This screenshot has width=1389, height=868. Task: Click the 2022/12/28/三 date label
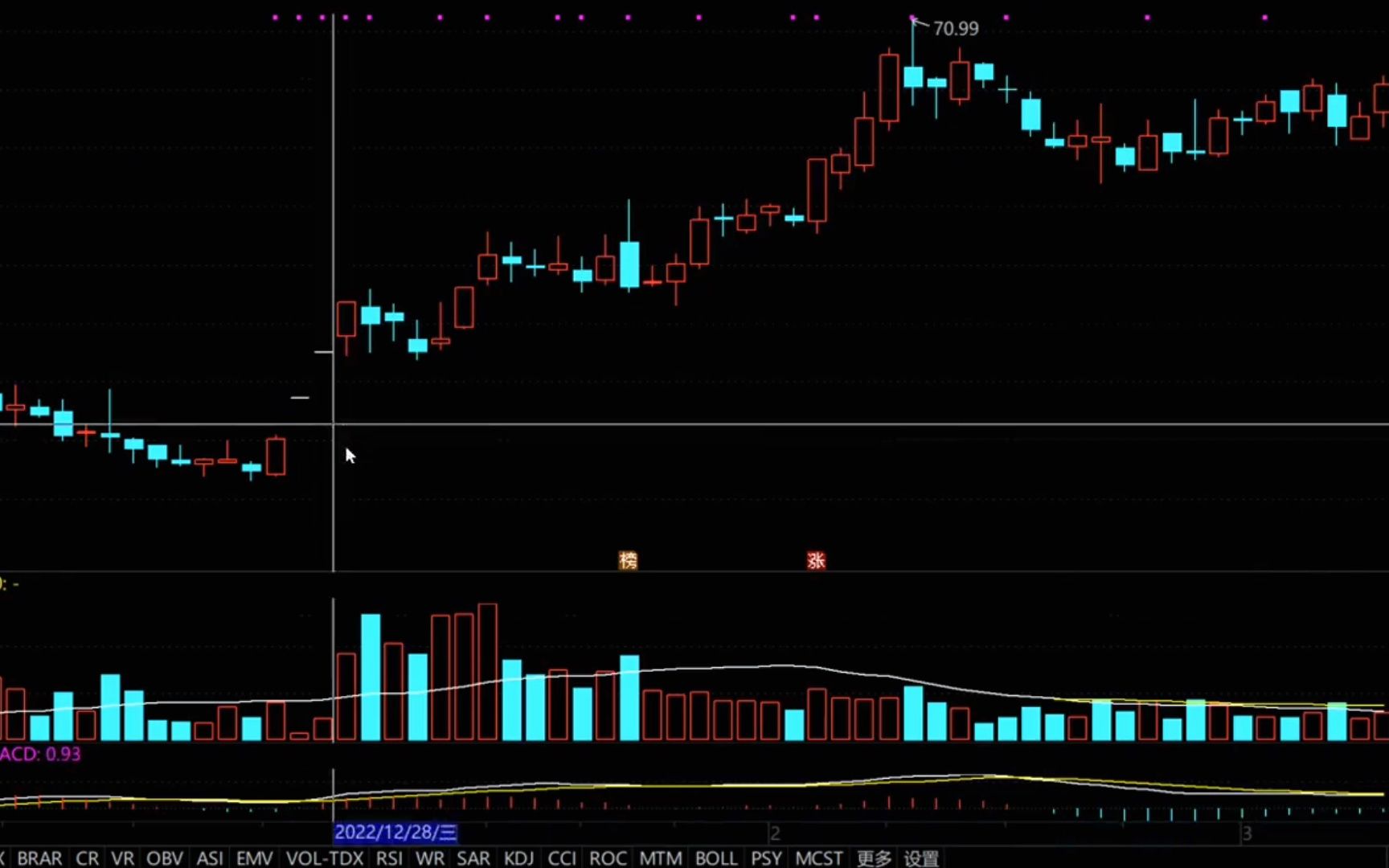tap(395, 833)
